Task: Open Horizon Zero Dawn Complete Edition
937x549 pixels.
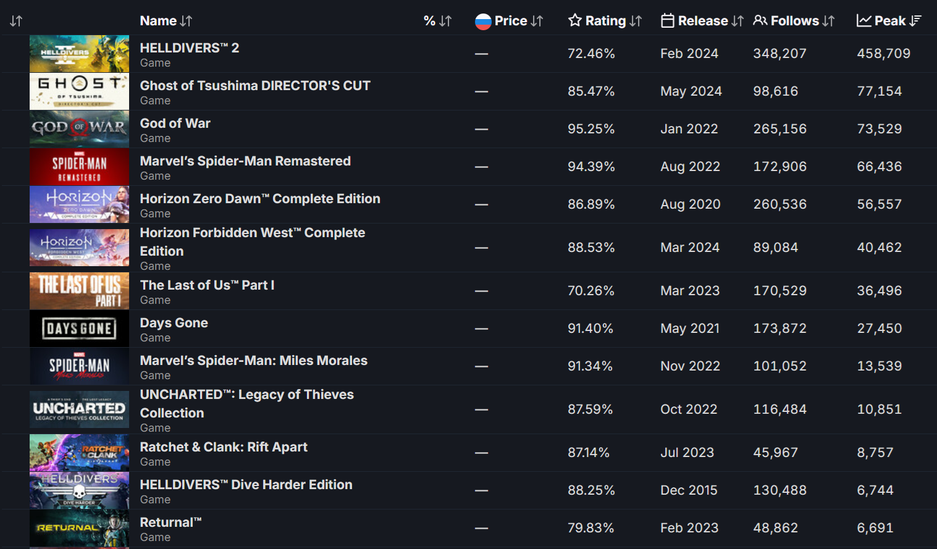Action: pos(260,199)
